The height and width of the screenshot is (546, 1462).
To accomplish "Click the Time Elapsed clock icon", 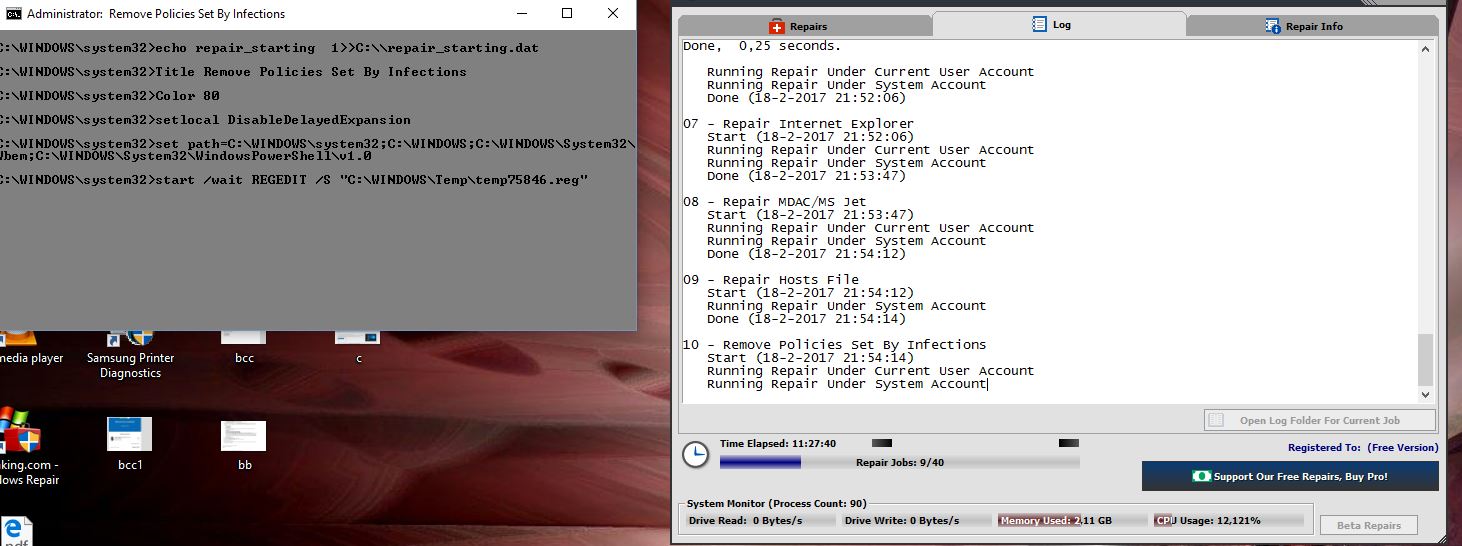I will click(x=695, y=454).
